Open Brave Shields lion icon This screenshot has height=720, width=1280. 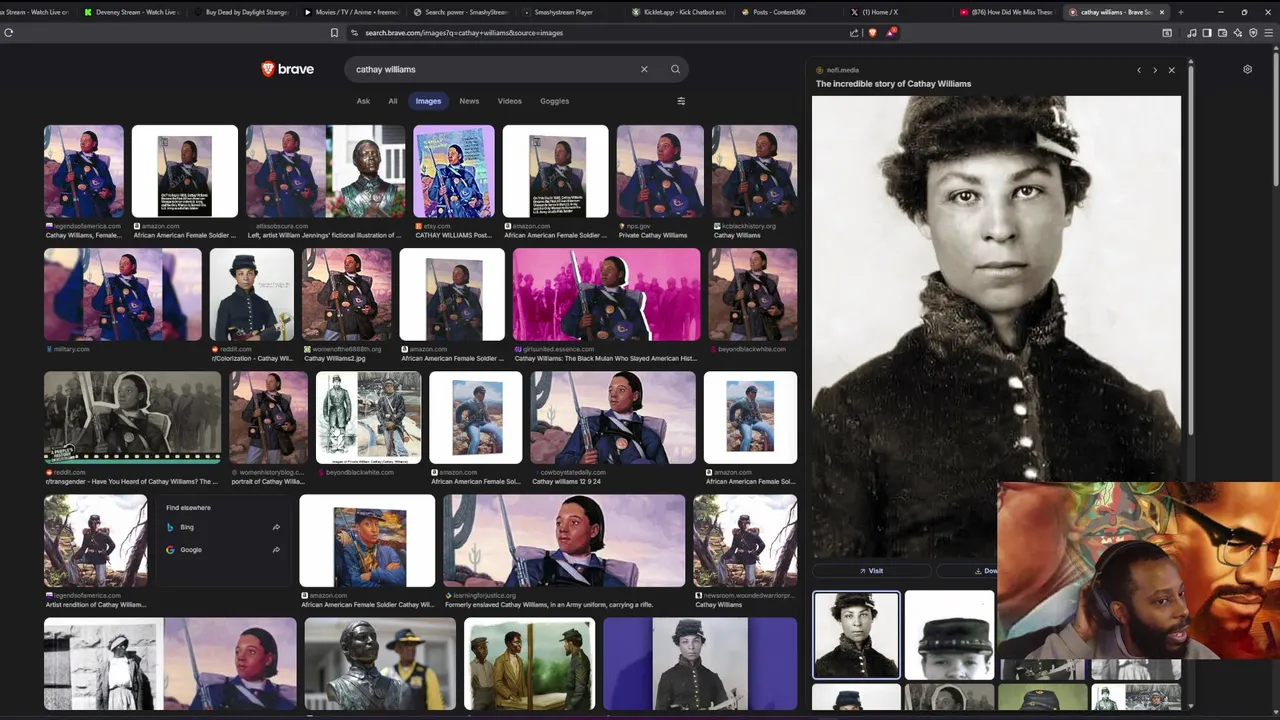(x=872, y=32)
